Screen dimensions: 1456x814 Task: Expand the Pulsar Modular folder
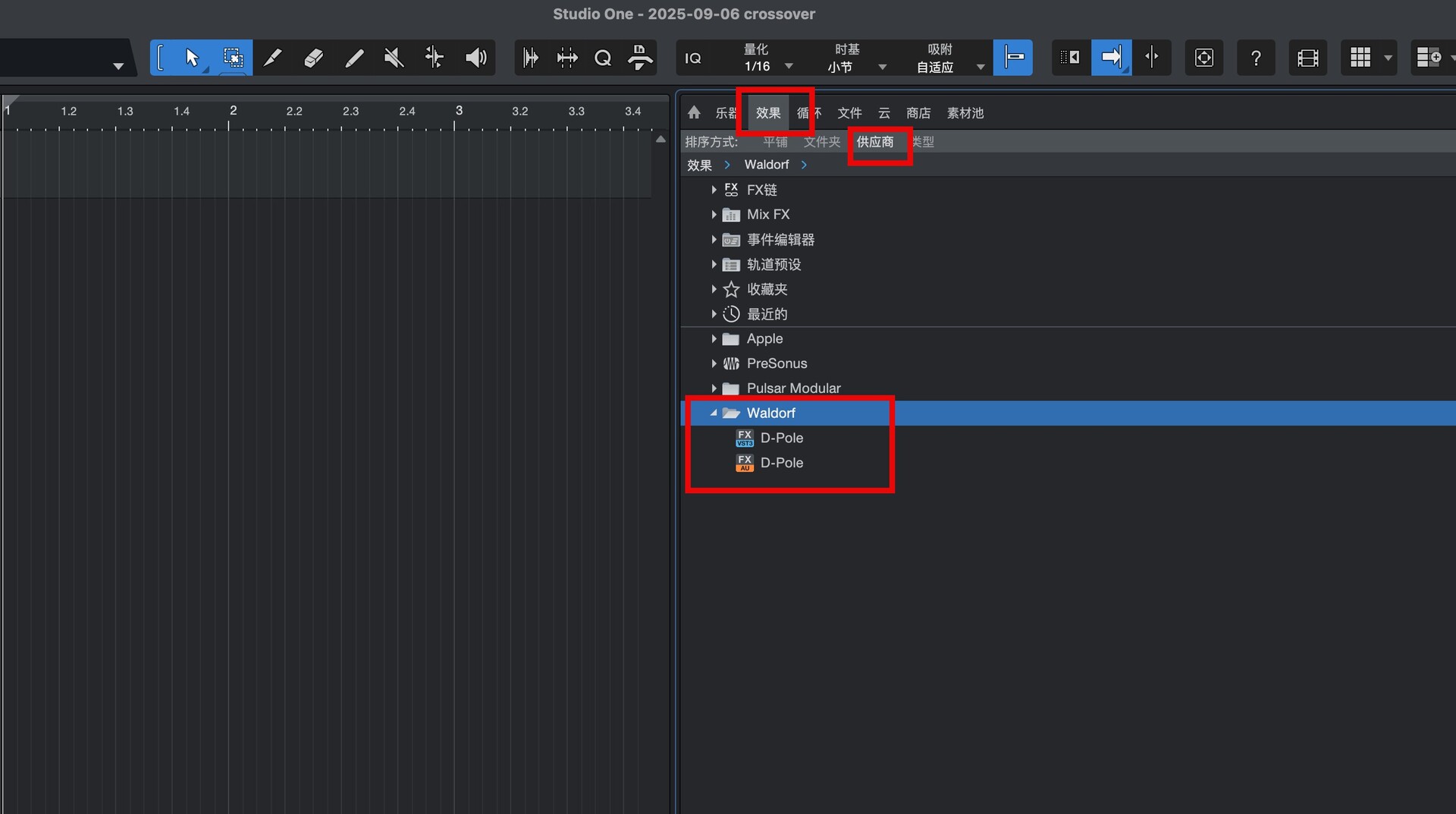[x=714, y=388]
